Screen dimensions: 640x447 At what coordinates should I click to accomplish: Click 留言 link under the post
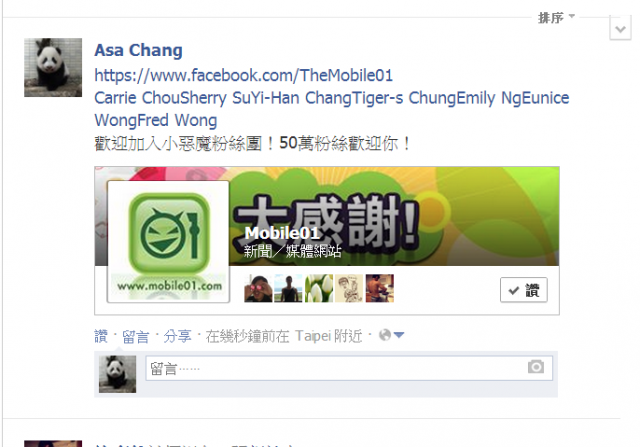[x=136, y=336]
